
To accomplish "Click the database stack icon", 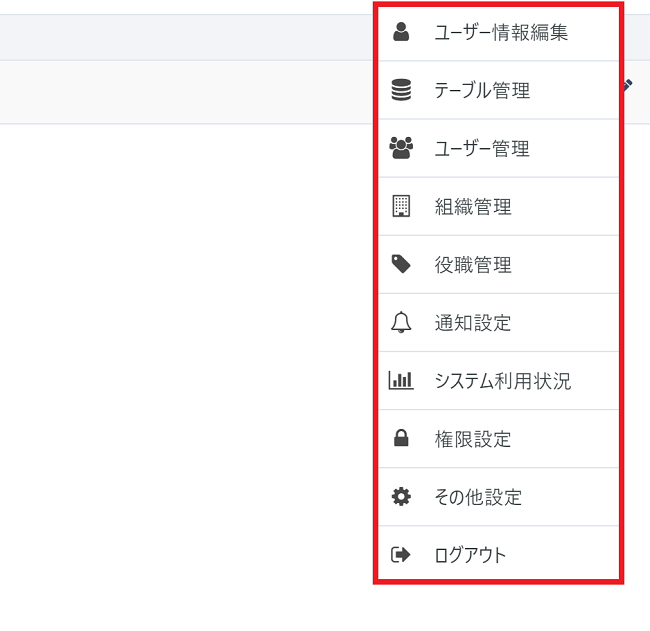I will click(x=401, y=90).
